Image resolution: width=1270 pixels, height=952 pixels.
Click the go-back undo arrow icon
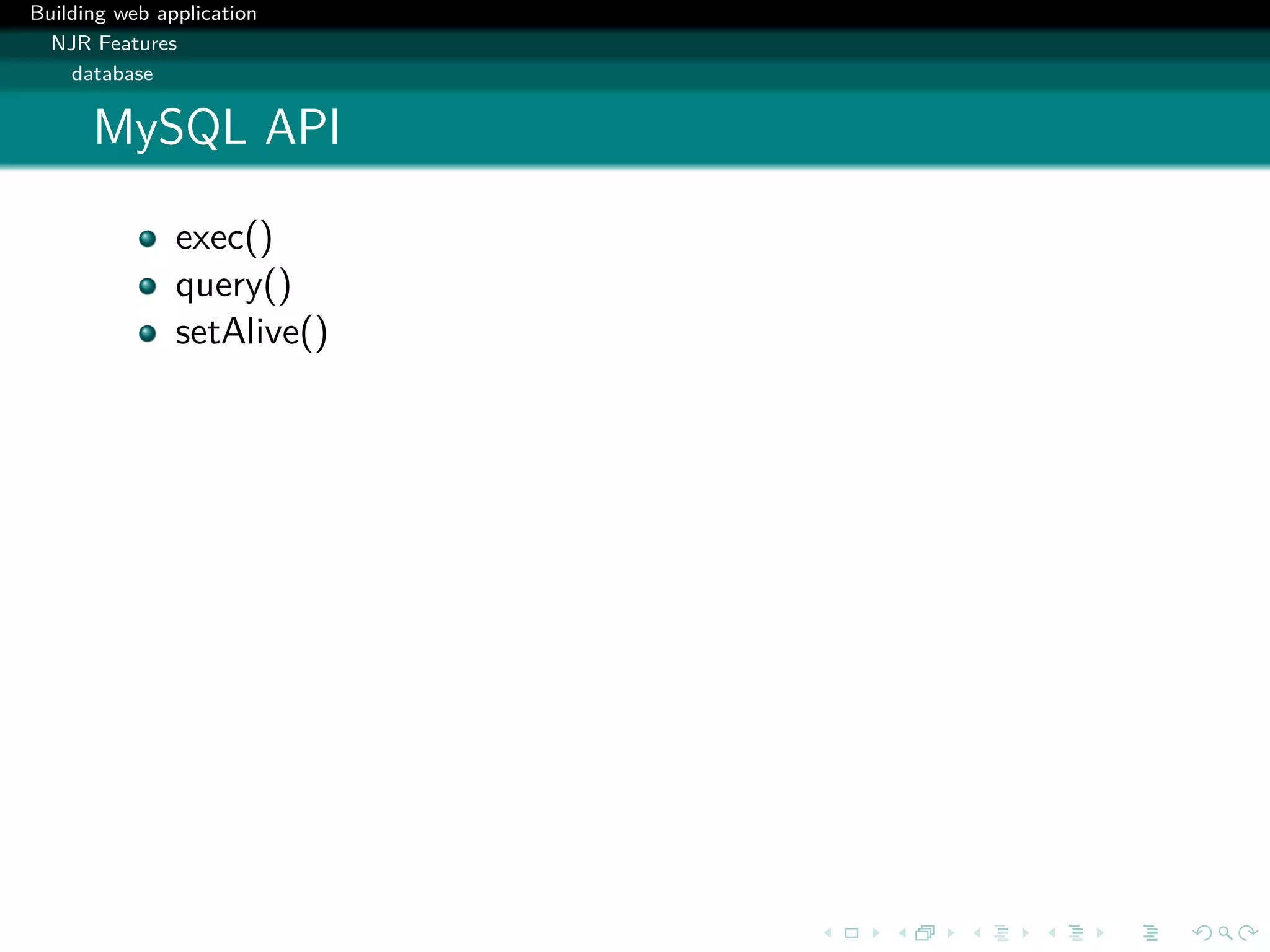click(1202, 933)
